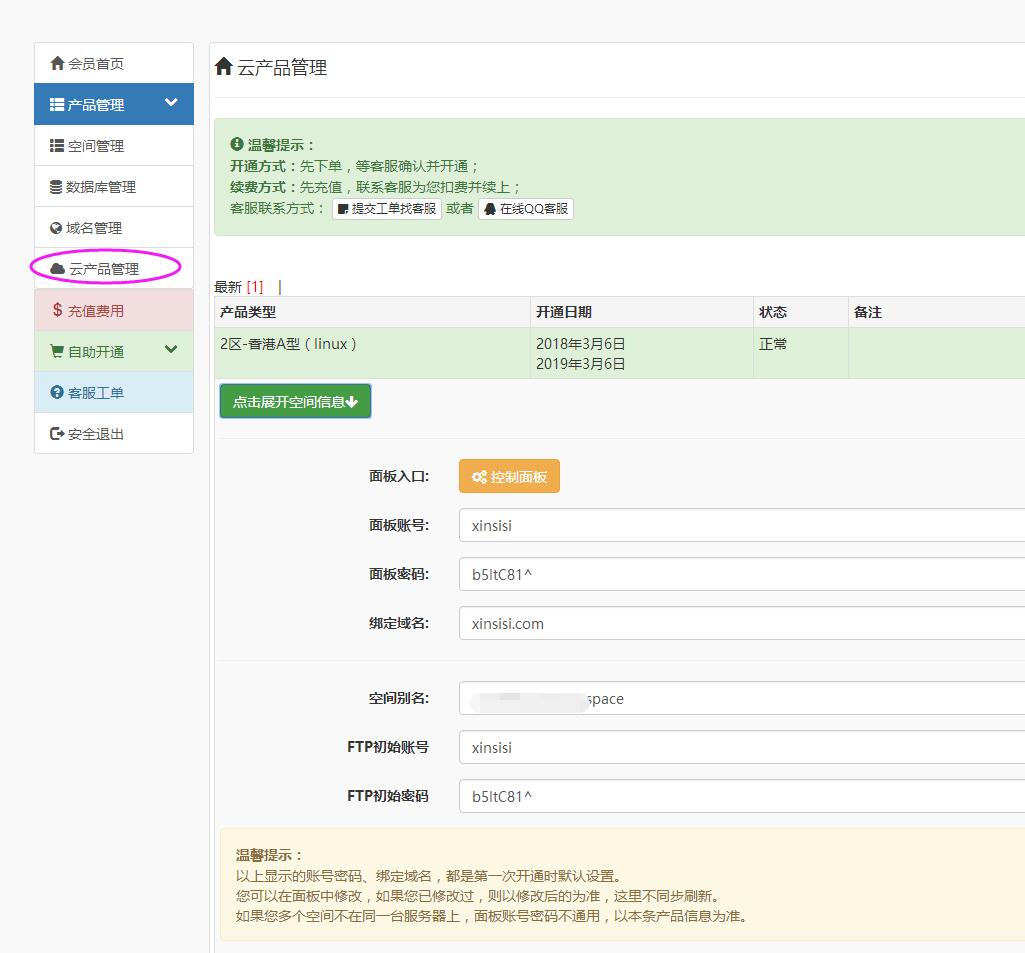This screenshot has height=953, width=1025.
Task: Click the 绑定域名 field xinsisi.com
Action: [x=742, y=623]
